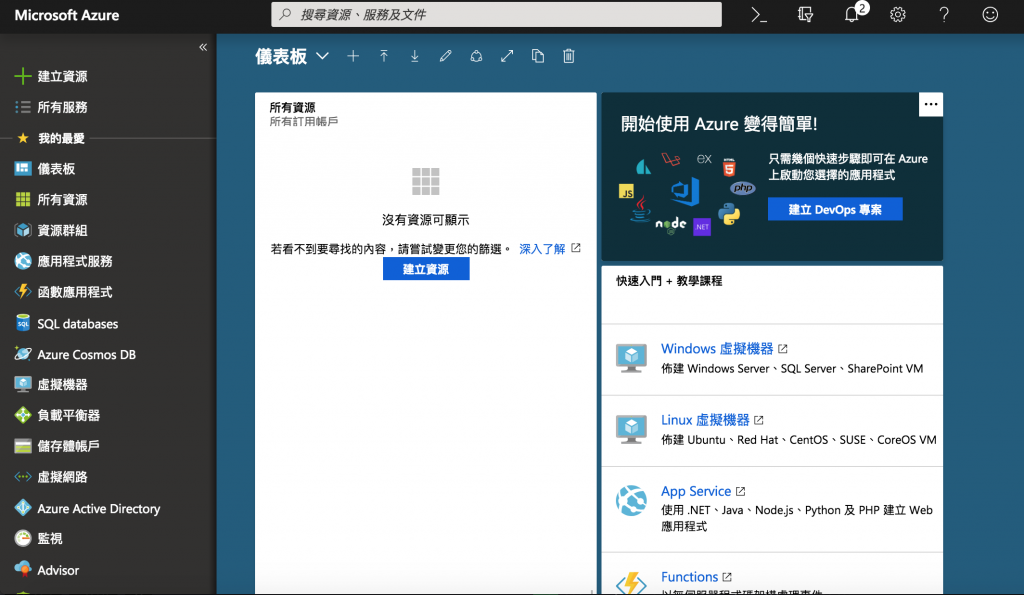
Task: Click the 虛擬機器 monitor icon in sidebar
Action: click(x=23, y=384)
